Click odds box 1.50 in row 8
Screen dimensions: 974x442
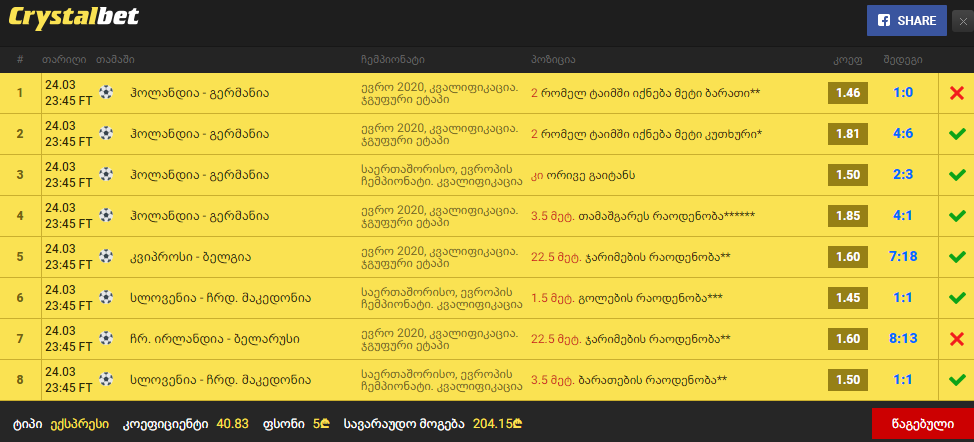click(848, 380)
